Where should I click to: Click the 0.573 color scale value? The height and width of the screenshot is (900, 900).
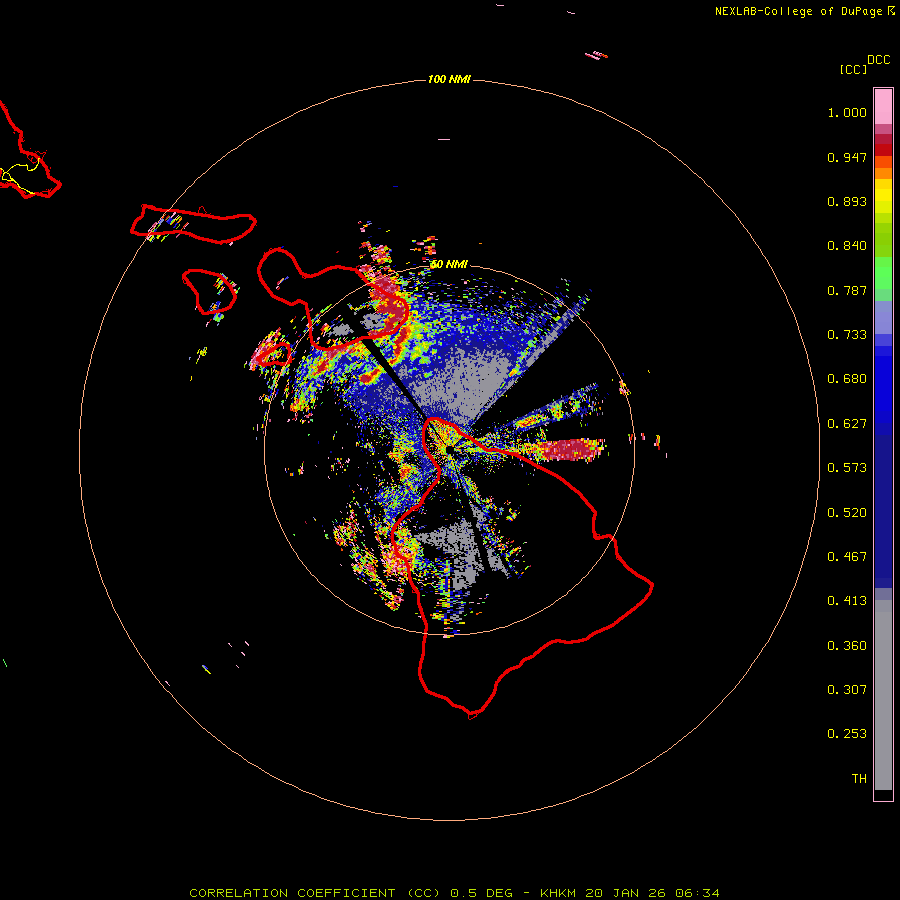pos(847,468)
